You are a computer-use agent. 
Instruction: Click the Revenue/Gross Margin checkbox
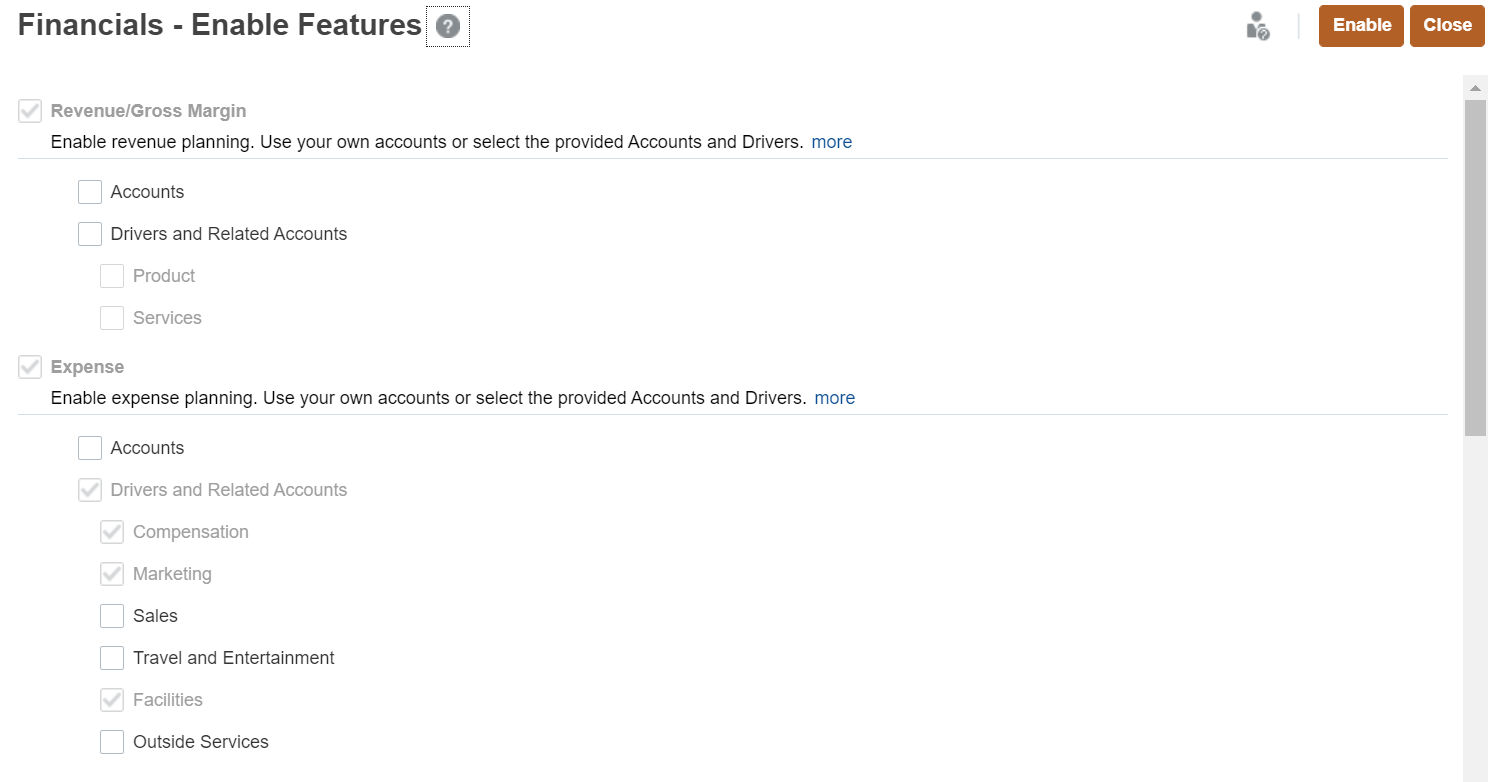29,110
